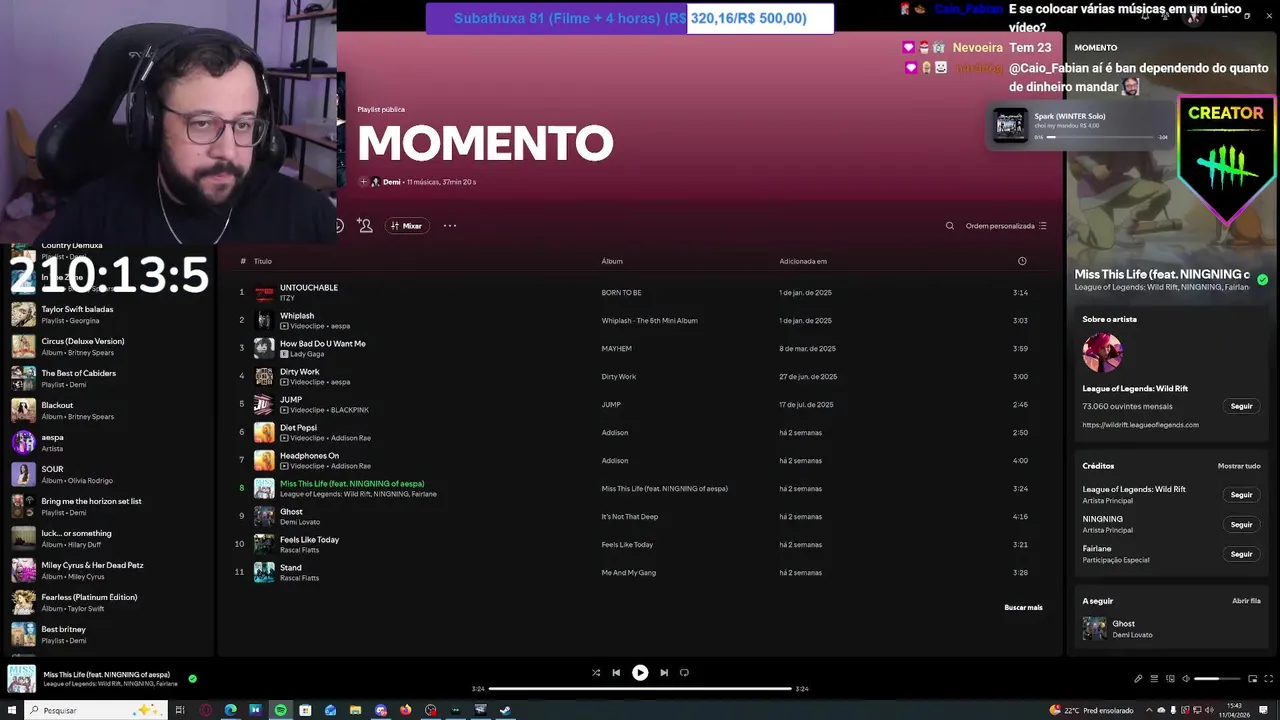Follow Fairlane in the credits section
This screenshot has height=720, width=1280.
coord(1241,554)
